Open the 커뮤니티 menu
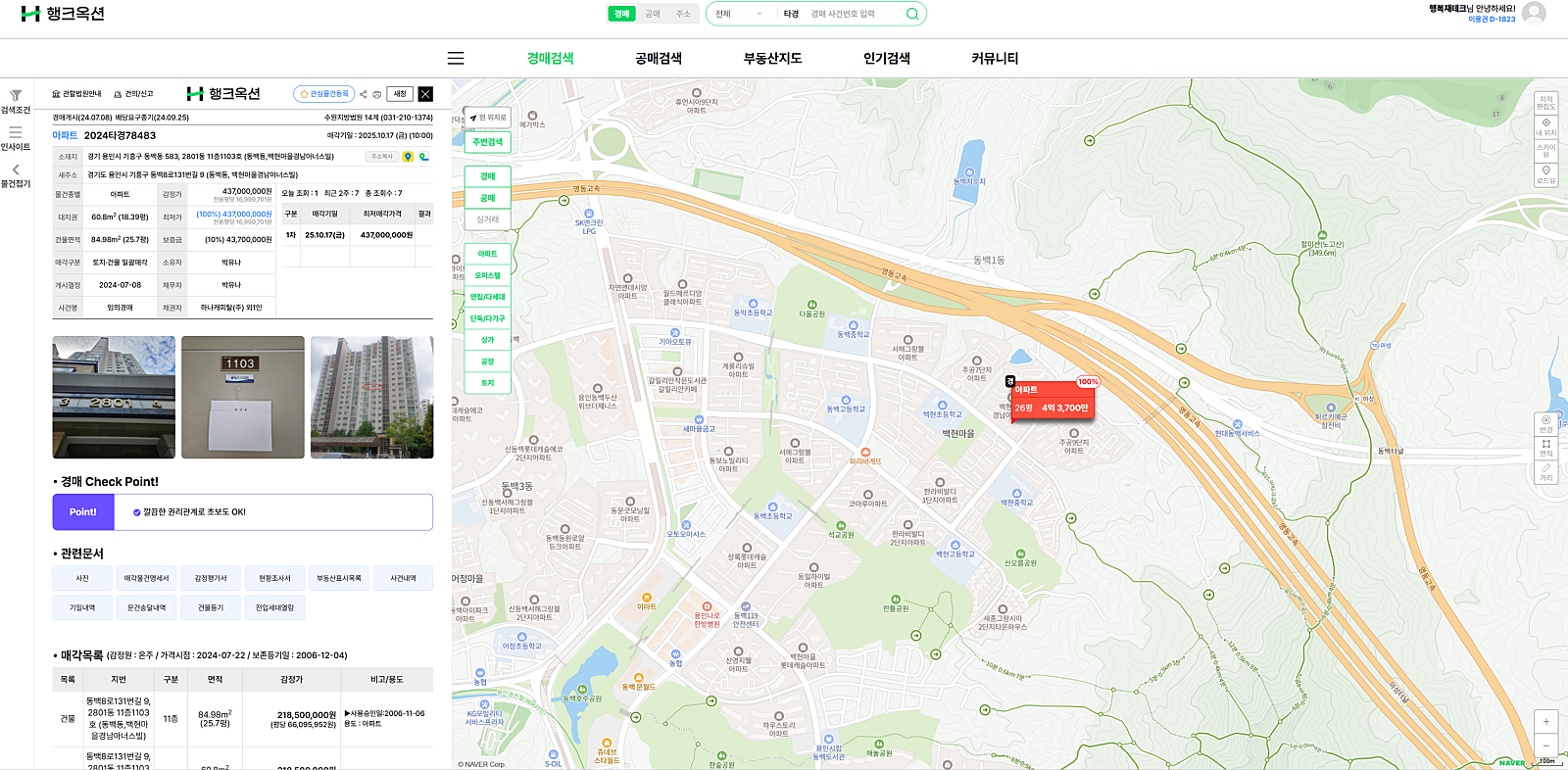Viewport: 1568px width, 770px height. coord(996,59)
